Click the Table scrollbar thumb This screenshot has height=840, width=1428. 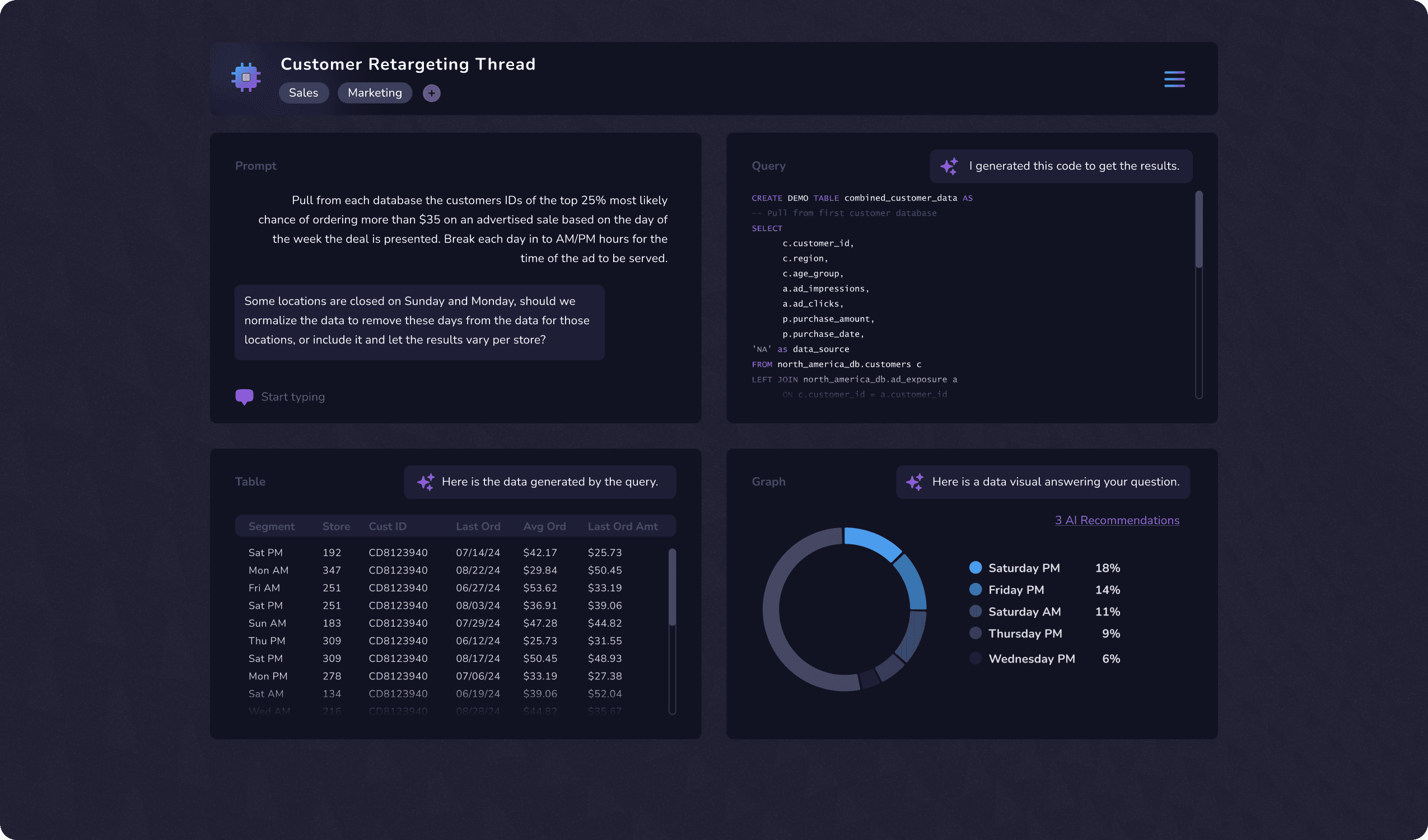coord(672,587)
